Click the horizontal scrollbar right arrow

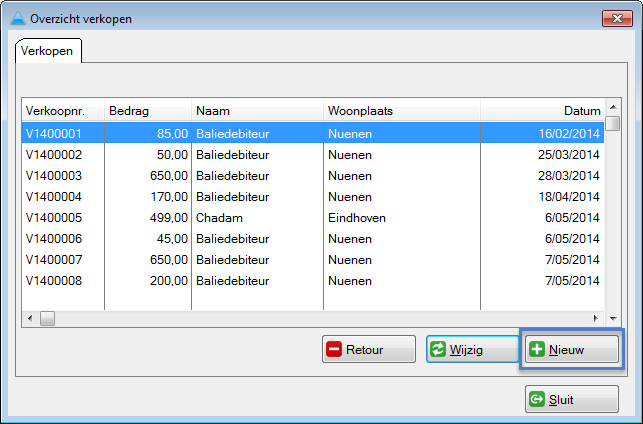tap(597, 318)
